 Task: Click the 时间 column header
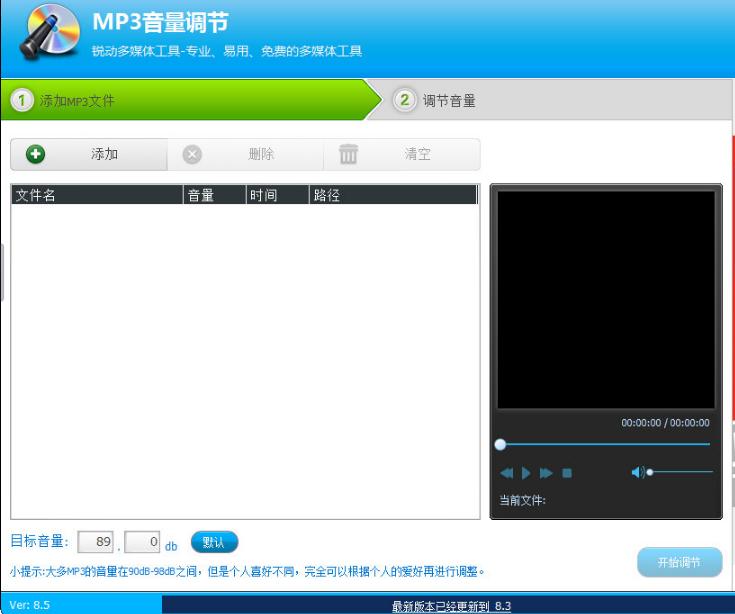pos(278,195)
